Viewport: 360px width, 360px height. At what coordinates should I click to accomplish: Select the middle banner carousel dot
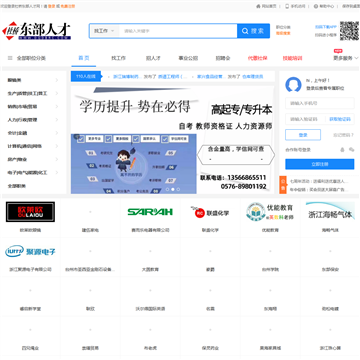(173, 189)
